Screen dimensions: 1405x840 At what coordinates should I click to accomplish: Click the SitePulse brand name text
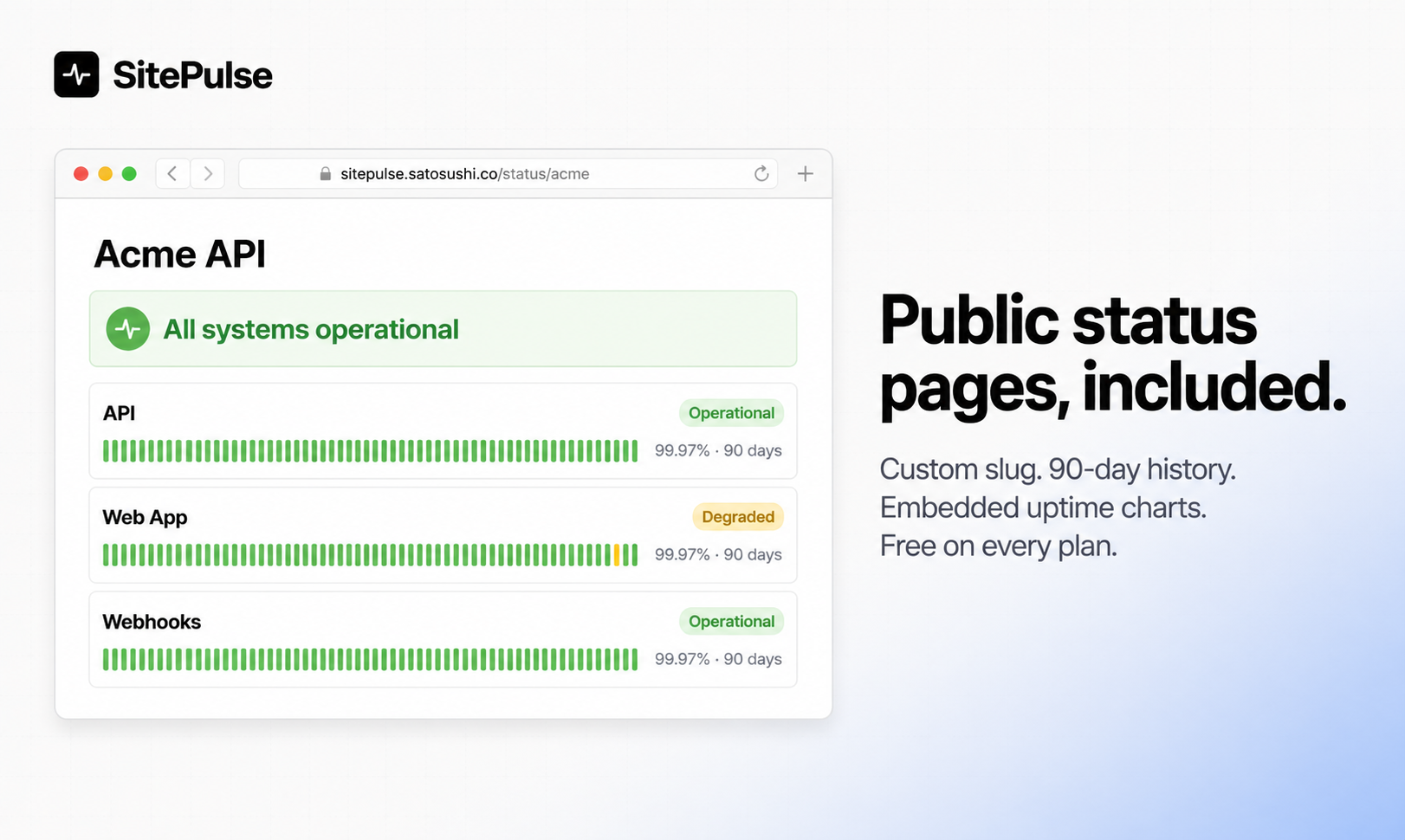point(192,75)
